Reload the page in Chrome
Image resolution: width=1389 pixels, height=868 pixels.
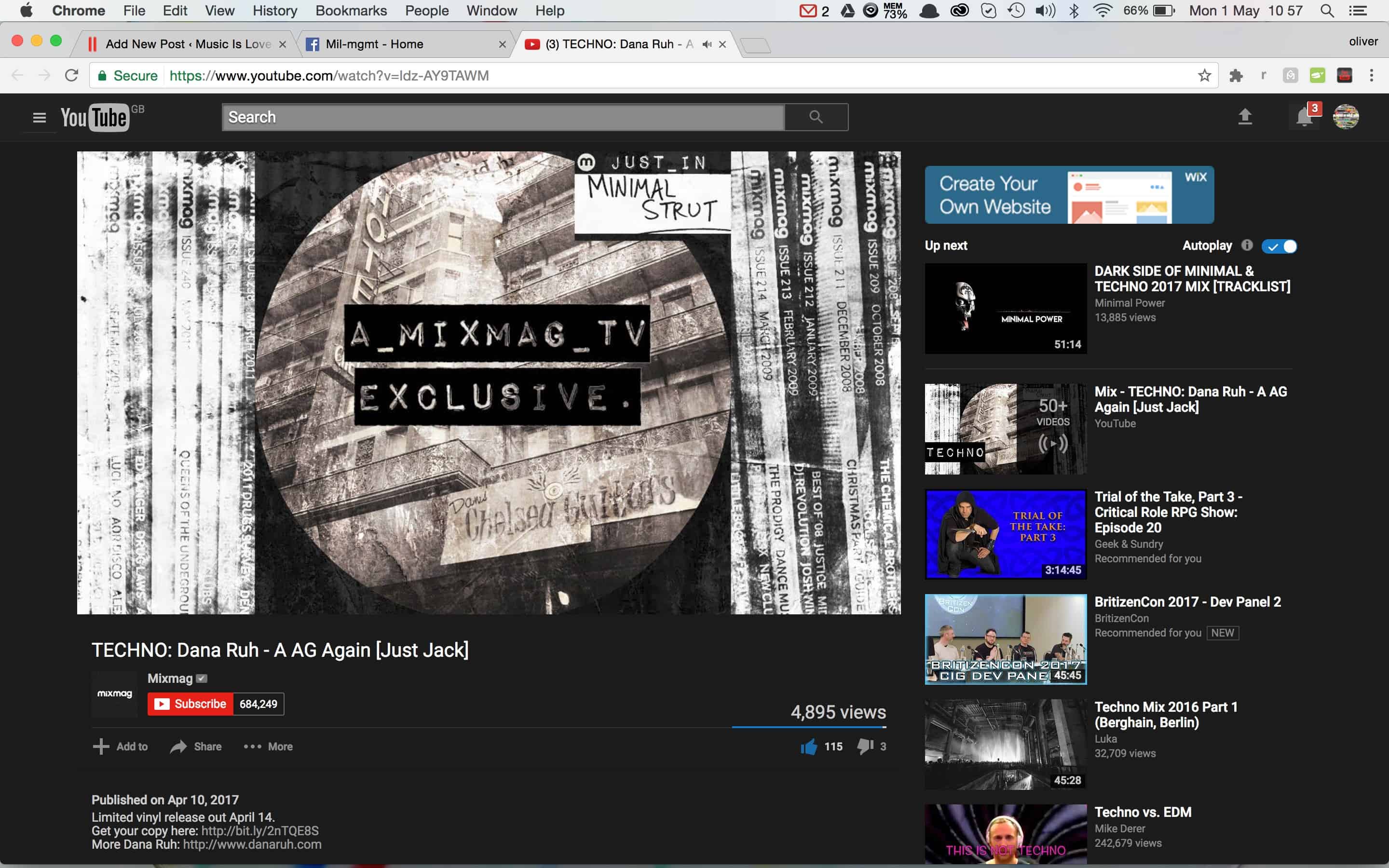pos(71,76)
